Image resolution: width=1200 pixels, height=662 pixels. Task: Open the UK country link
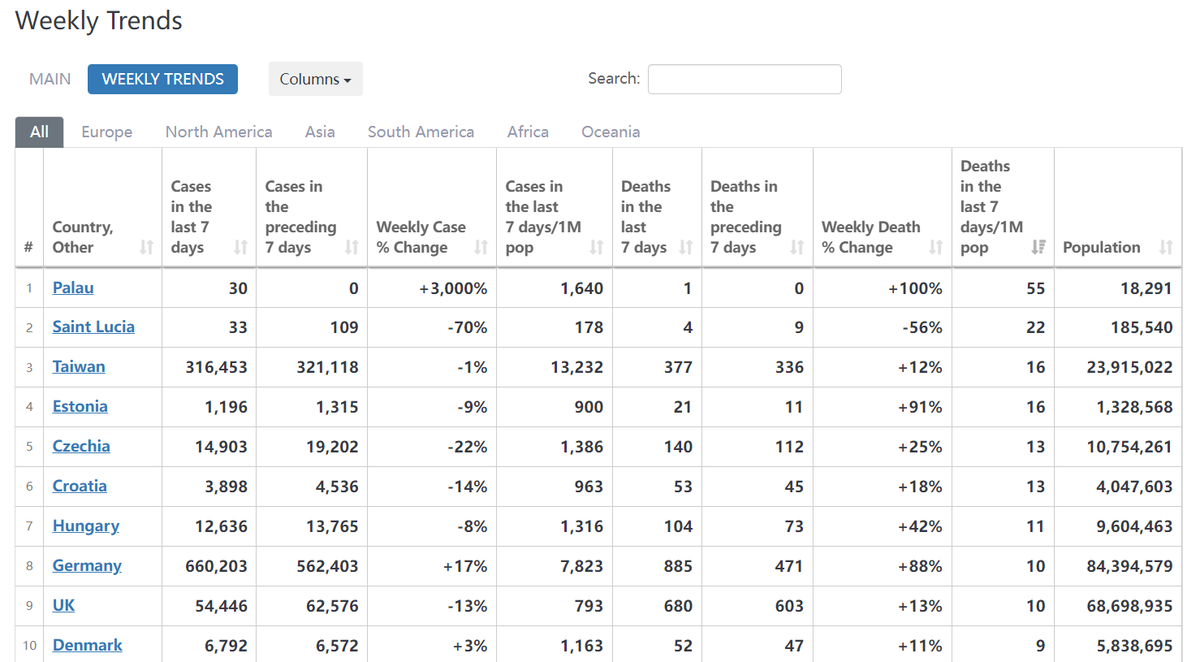[x=63, y=605]
